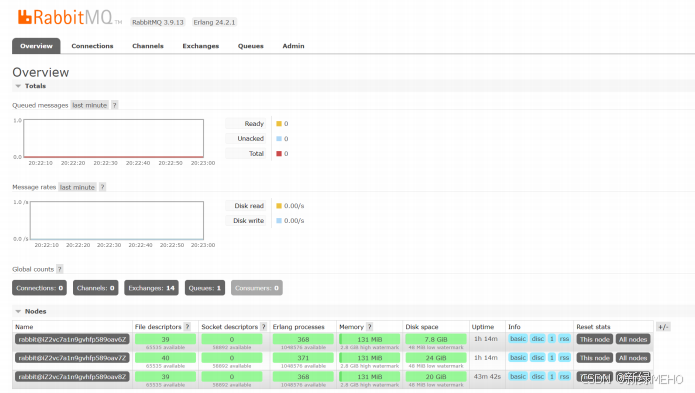Screen dimensions: 695x393
Task: Click the basic tag on 8Z node row
Action: click(x=518, y=377)
